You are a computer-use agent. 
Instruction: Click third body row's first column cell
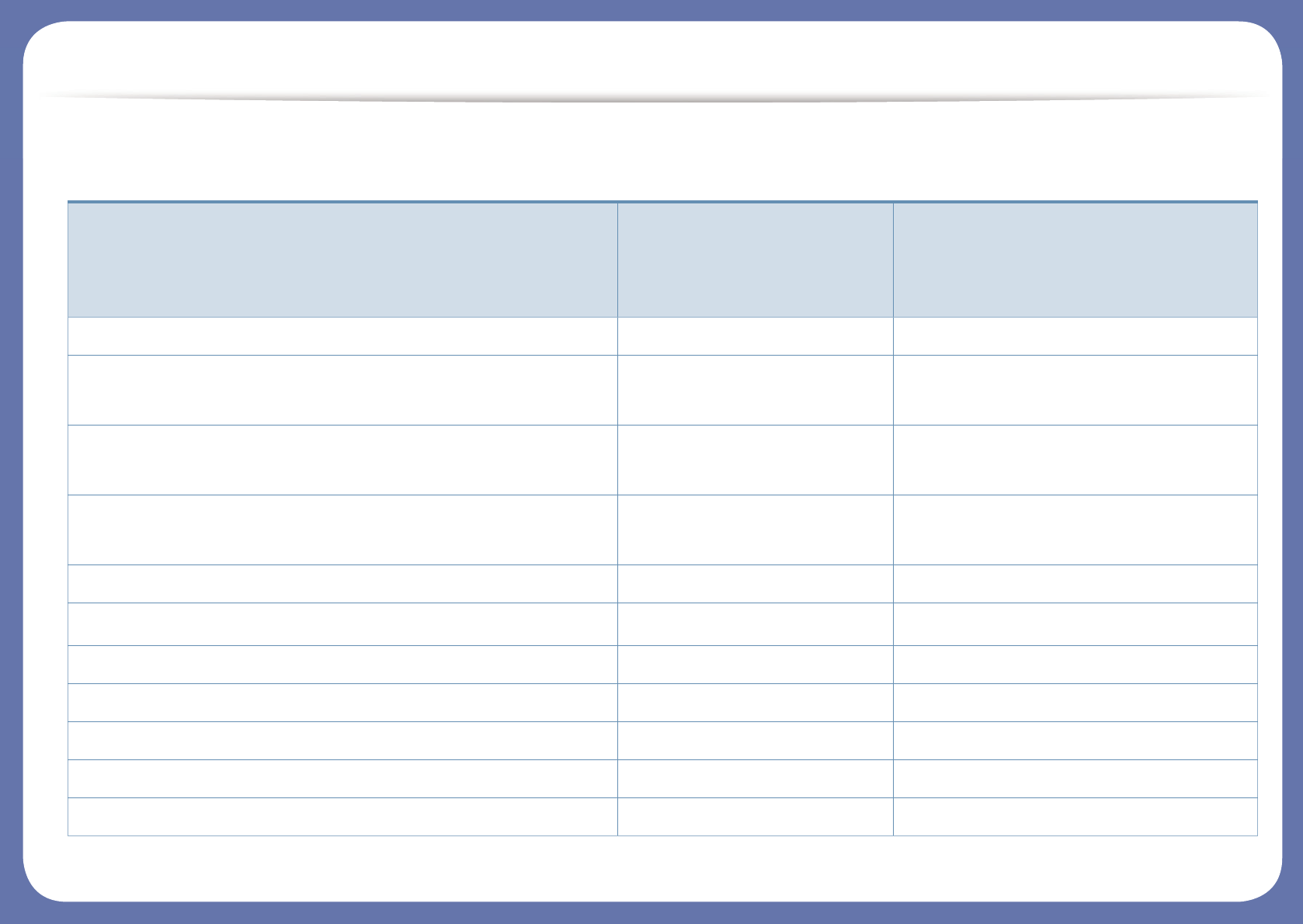(342, 460)
